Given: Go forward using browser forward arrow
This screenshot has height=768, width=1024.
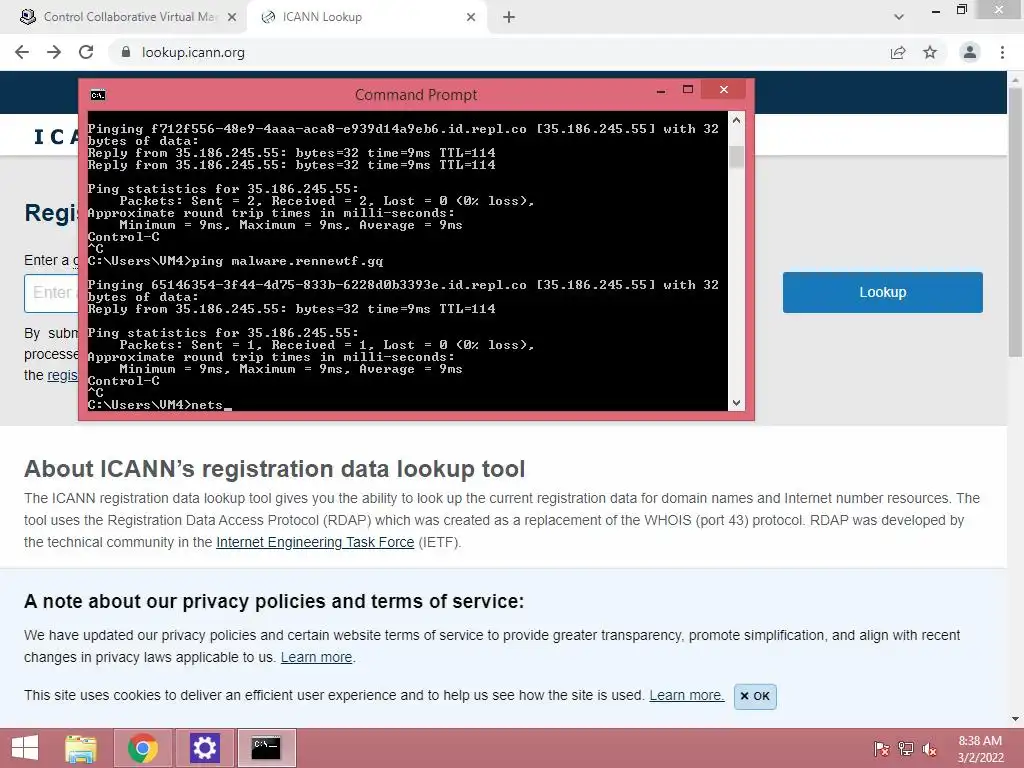Looking at the screenshot, I should click(54, 52).
